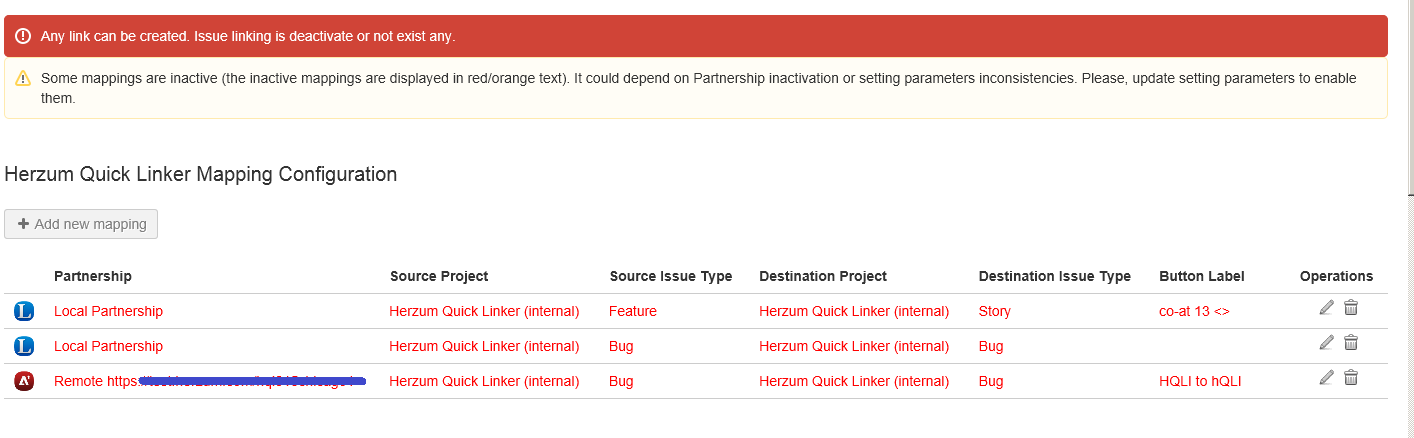This screenshot has height=438, width=1414.
Task: Click second Local Partnership blue icon
Action: (x=24, y=346)
